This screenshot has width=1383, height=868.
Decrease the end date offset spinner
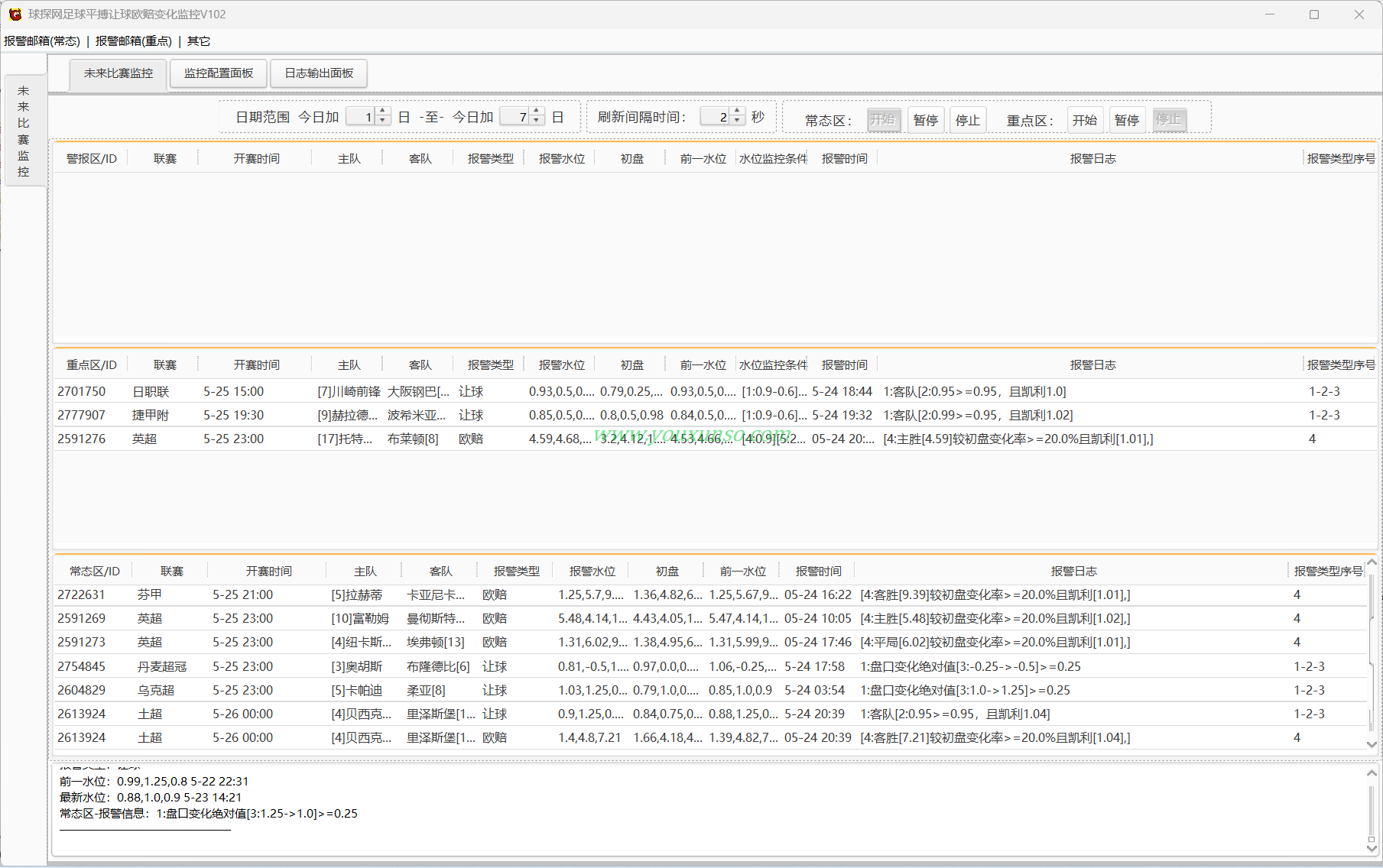(x=537, y=121)
